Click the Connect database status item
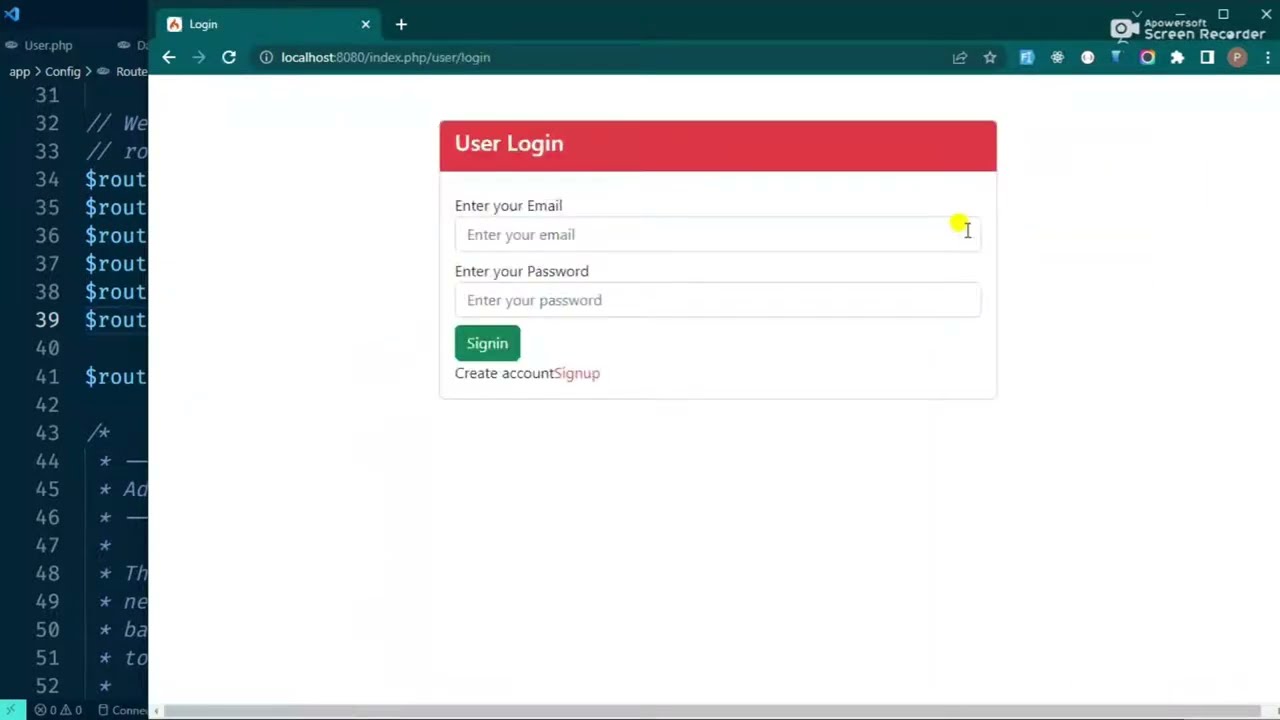The image size is (1280, 720). (123, 710)
